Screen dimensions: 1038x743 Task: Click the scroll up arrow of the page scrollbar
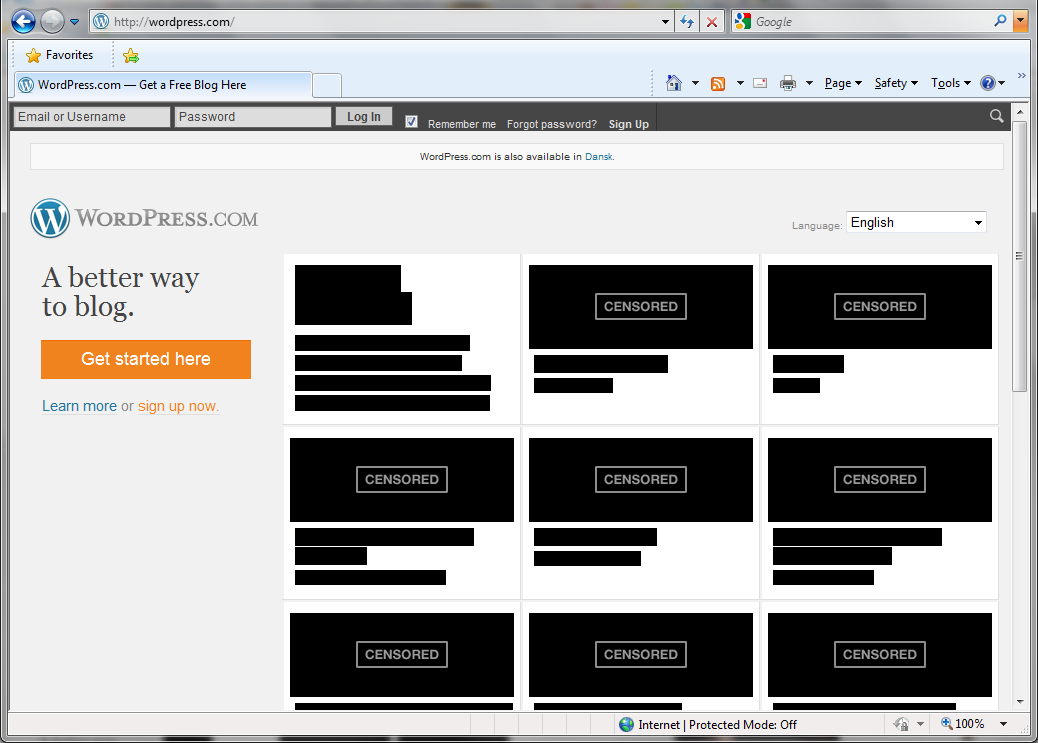(1019, 112)
